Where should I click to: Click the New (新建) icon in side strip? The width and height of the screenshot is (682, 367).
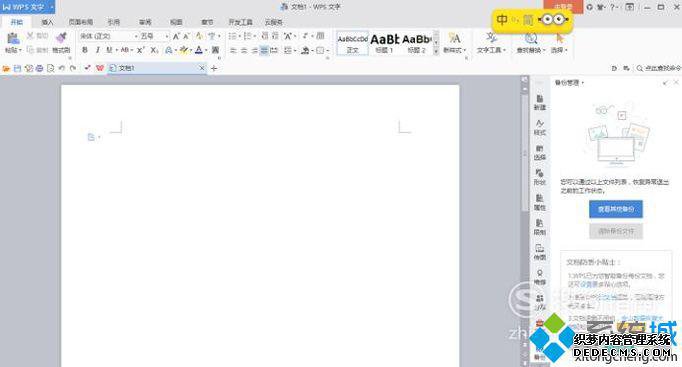click(539, 102)
